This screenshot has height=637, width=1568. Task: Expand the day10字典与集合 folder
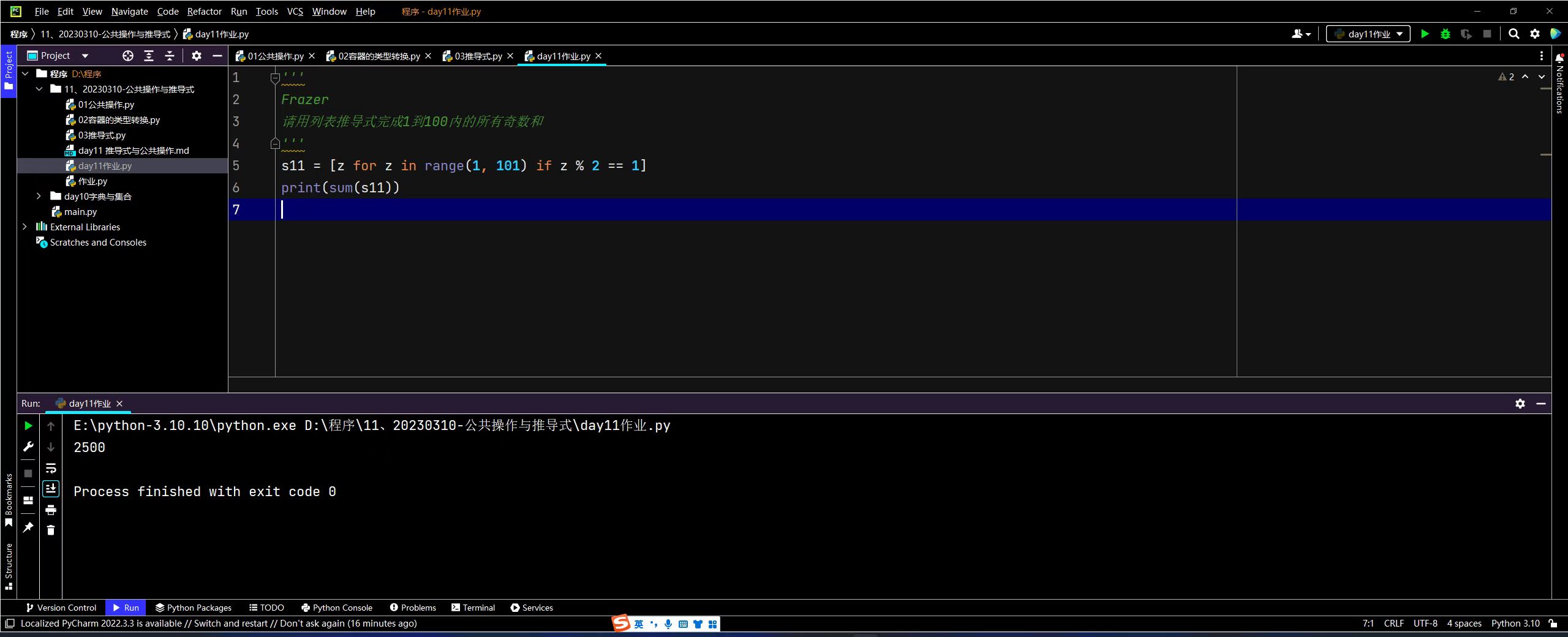pos(39,196)
